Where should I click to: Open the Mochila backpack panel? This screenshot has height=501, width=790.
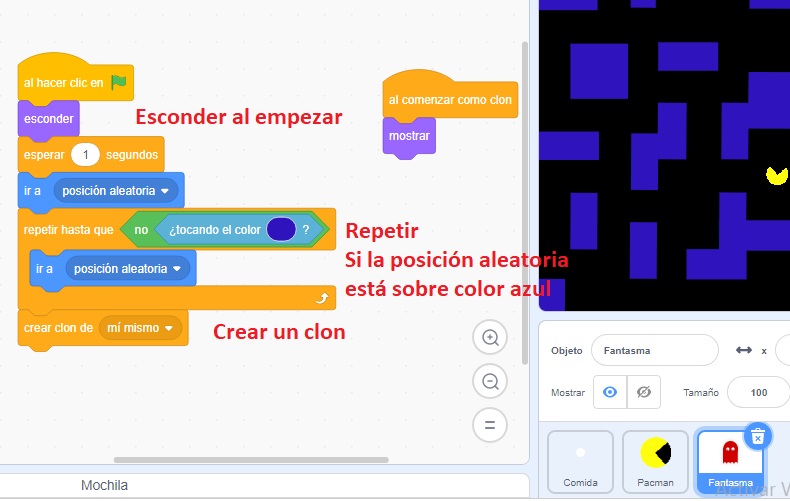click(104, 486)
